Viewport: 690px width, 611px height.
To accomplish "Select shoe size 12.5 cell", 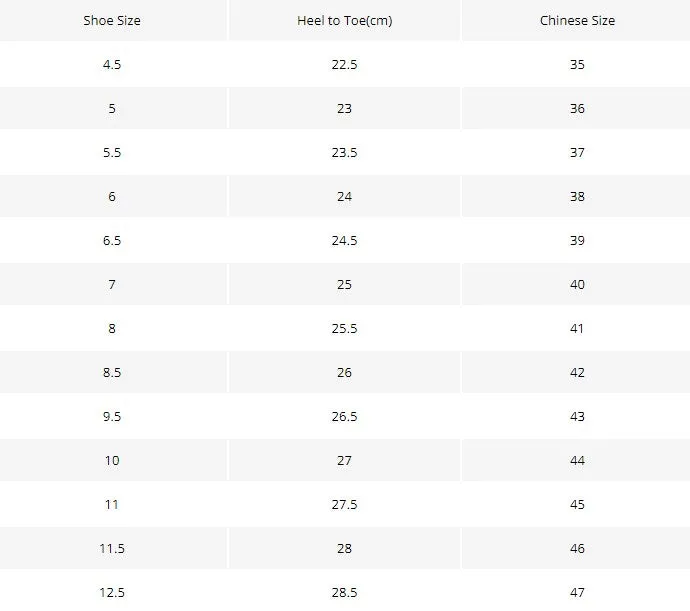I will [x=112, y=593].
